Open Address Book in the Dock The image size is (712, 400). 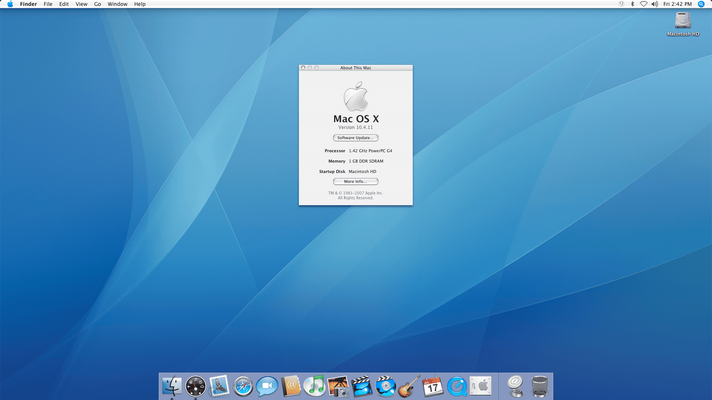pos(291,386)
